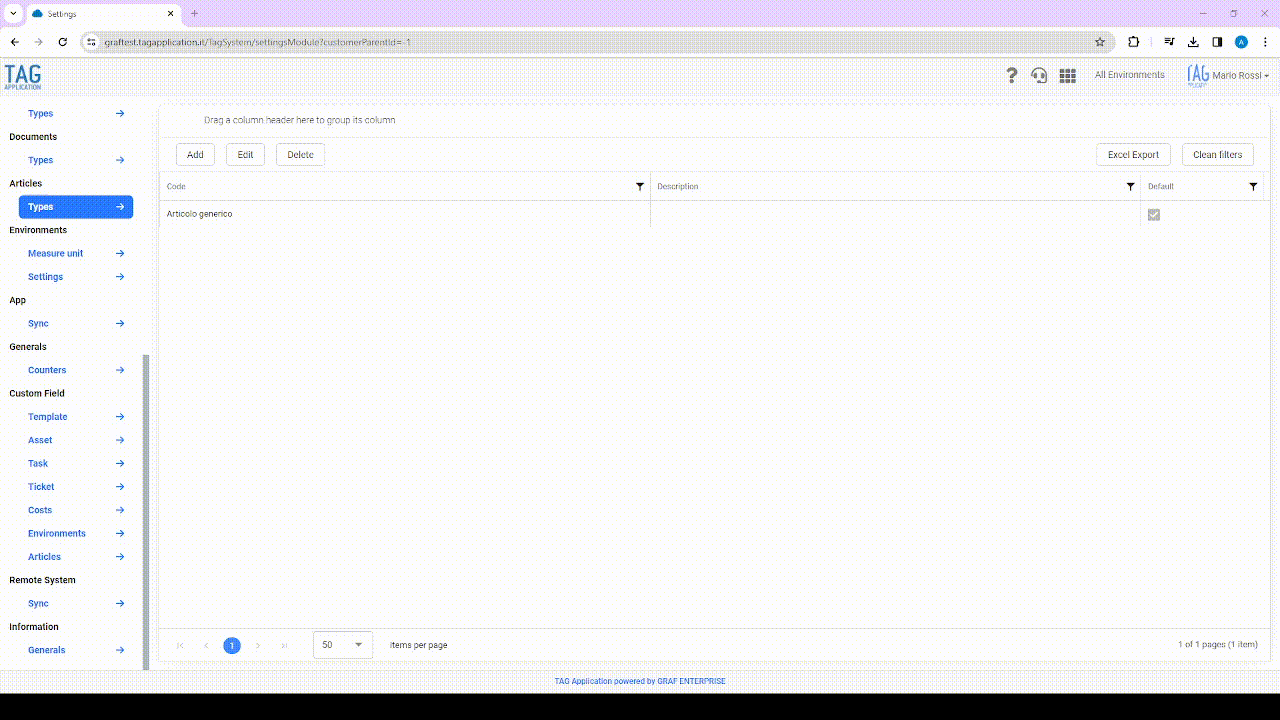The height and width of the screenshot is (720, 1280).
Task: Click the Description column filter icon
Action: (x=1131, y=187)
